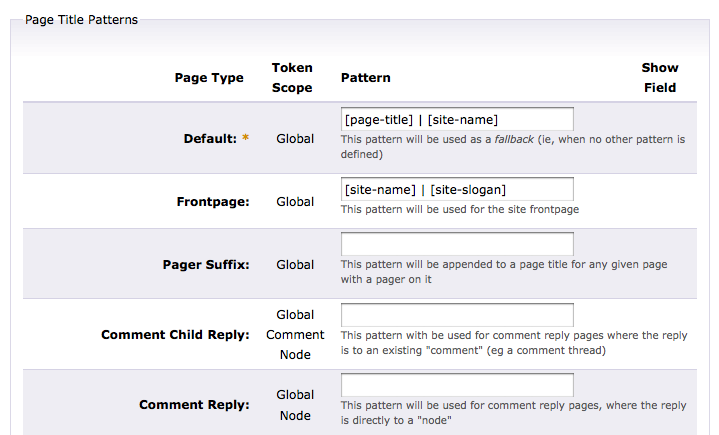Screen dimensions: 719x435
Task: Click the Comment Child Reply pattern field
Action: [x=457, y=315]
